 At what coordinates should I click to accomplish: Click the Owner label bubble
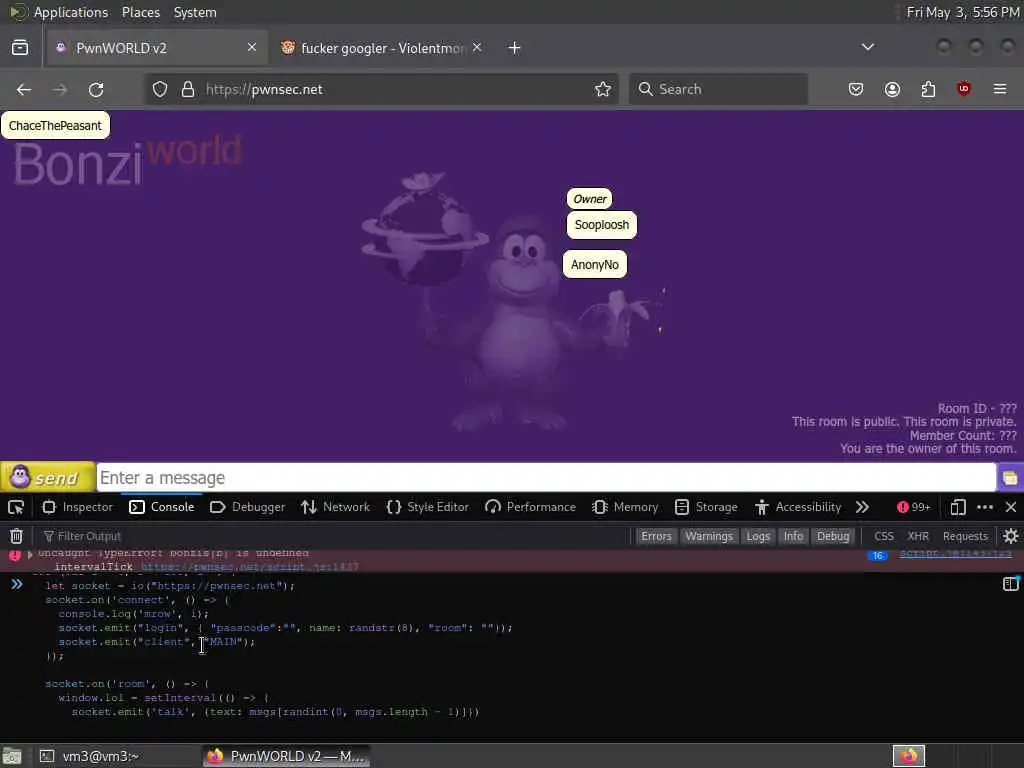click(589, 199)
